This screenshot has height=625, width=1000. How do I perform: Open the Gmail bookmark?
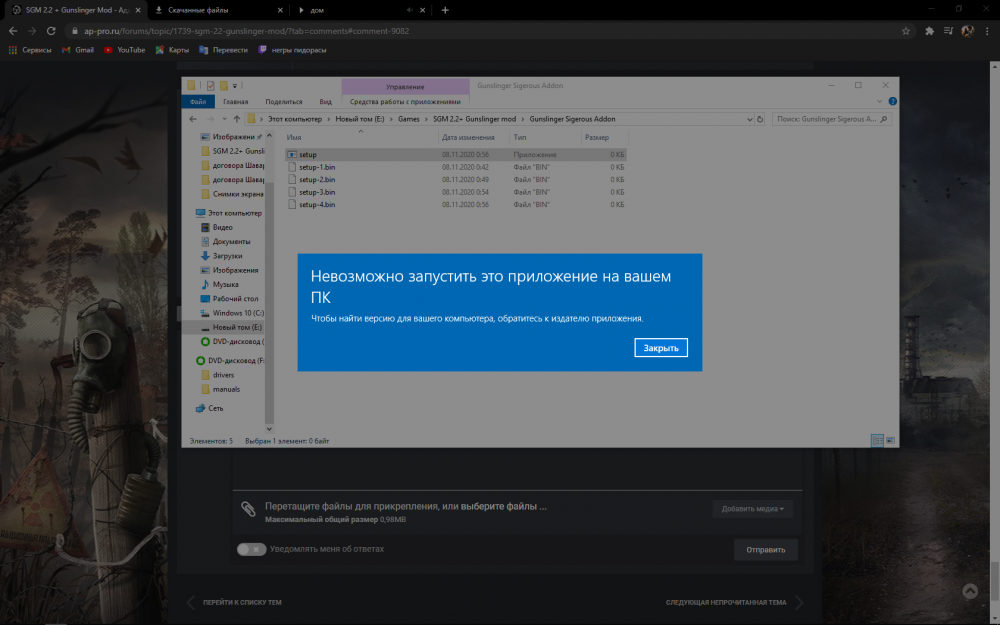click(x=78, y=49)
